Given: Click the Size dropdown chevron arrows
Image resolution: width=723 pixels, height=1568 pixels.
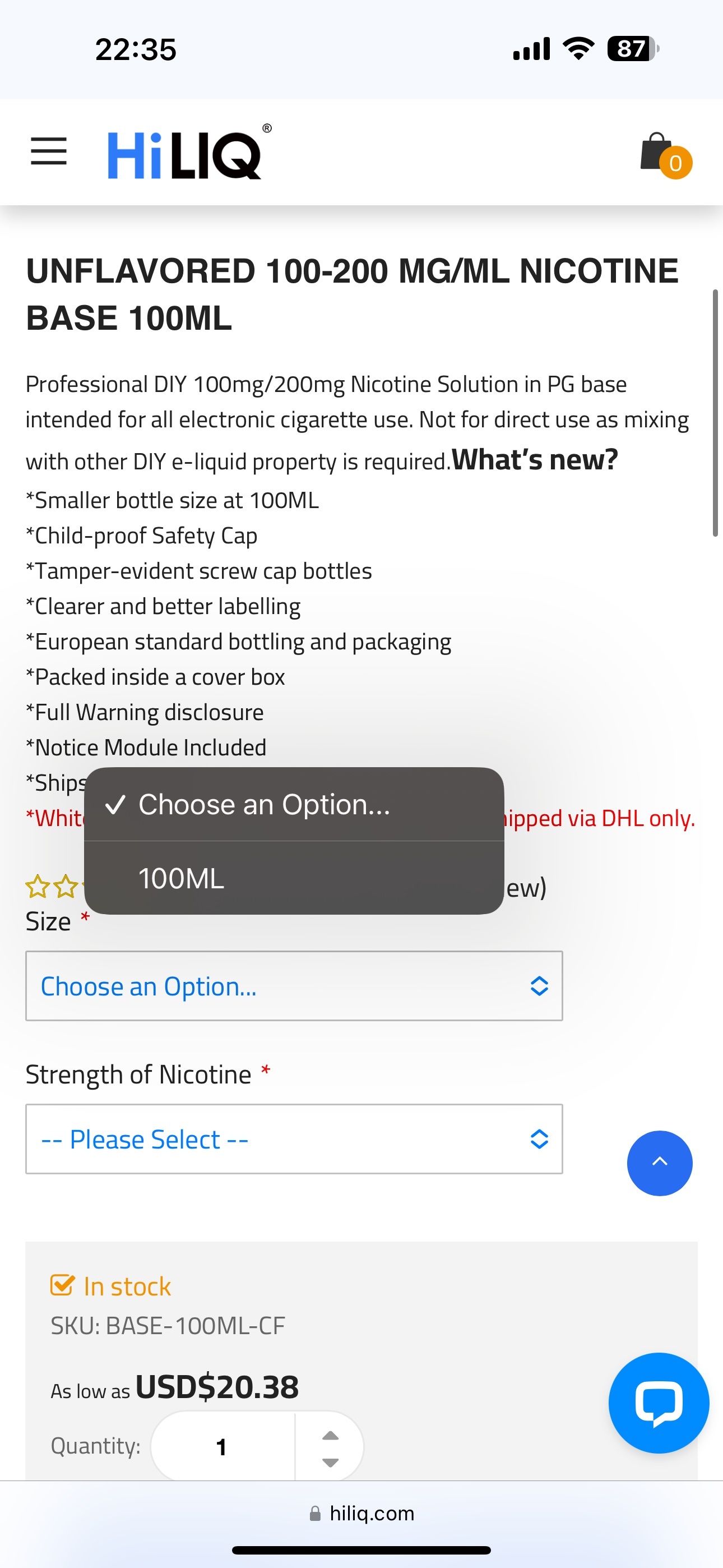Looking at the screenshot, I should pyautogui.click(x=539, y=985).
